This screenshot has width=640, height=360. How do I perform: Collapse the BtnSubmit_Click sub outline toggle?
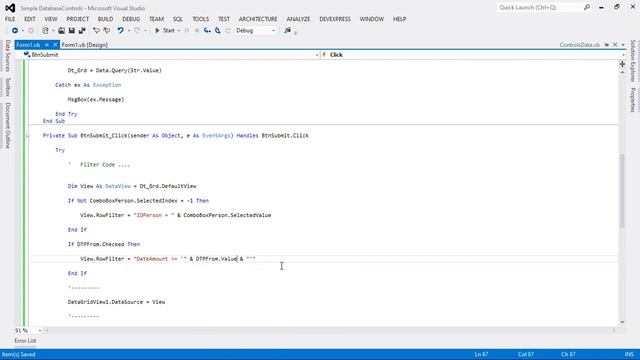pos(28,136)
